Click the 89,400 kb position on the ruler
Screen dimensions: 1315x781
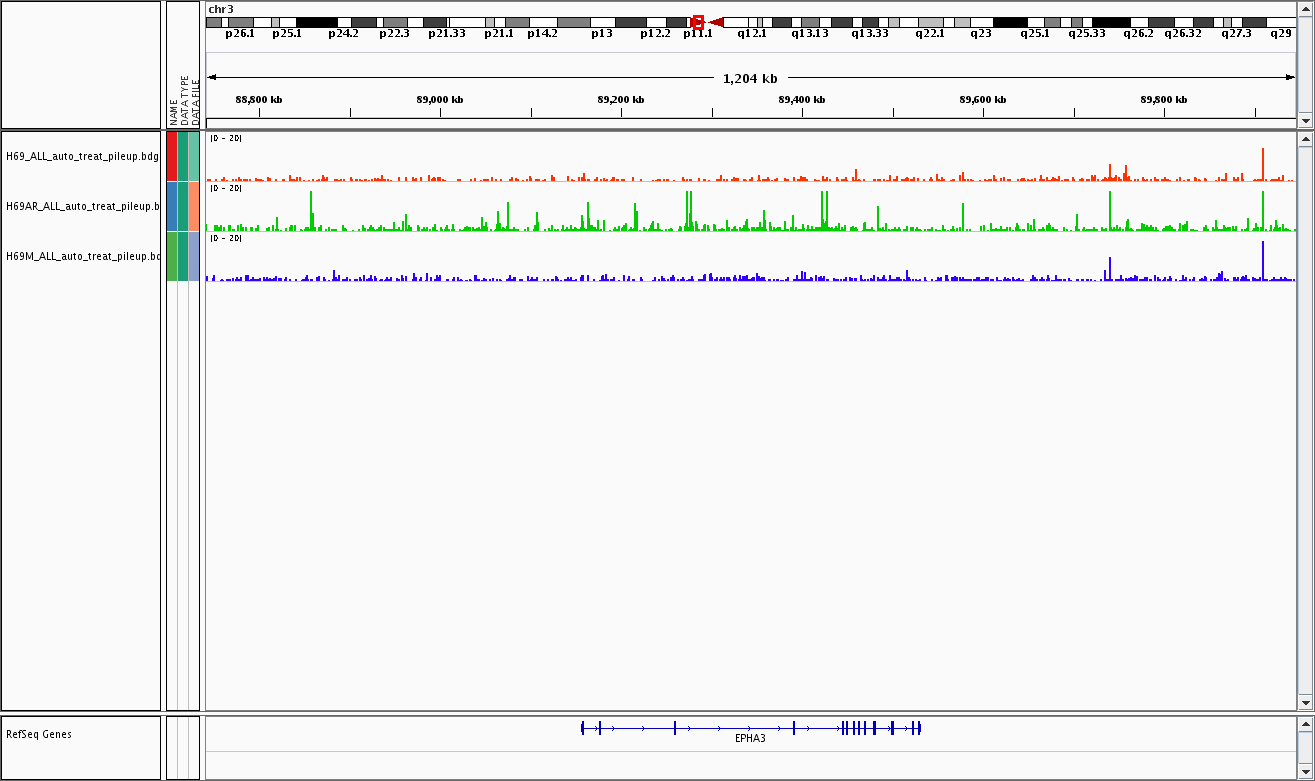click(802, 100)
